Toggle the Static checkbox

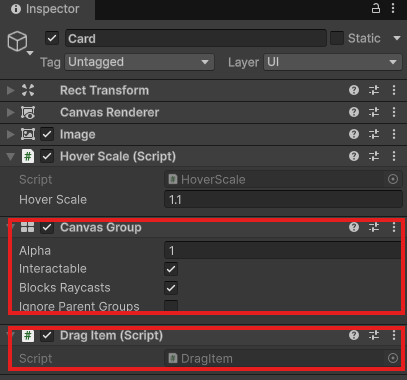click(337, 38)
